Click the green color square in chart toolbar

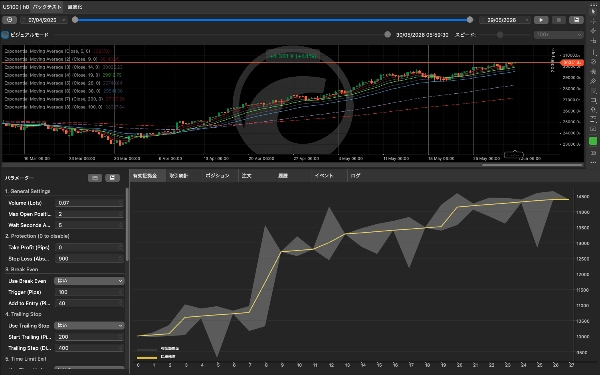tap(593, 141)
